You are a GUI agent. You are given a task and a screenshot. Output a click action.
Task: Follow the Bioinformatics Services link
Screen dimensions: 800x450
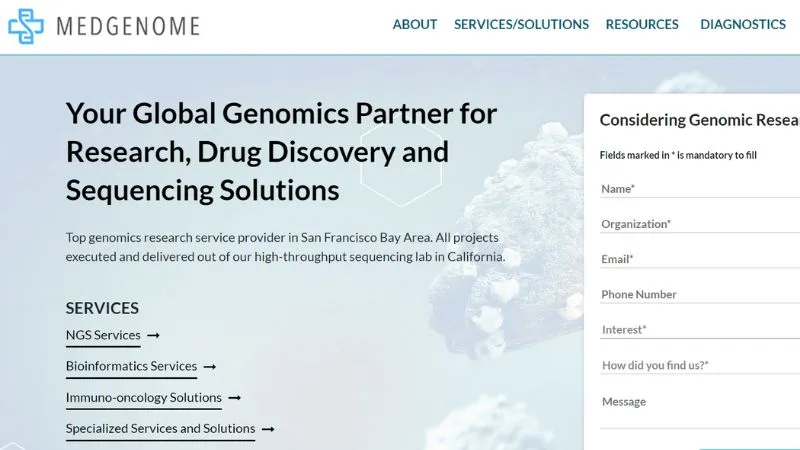[x=131, y=366]
